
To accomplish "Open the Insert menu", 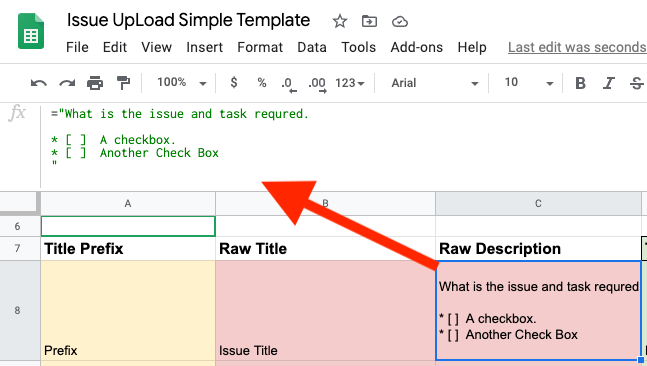I will point(204,47).
